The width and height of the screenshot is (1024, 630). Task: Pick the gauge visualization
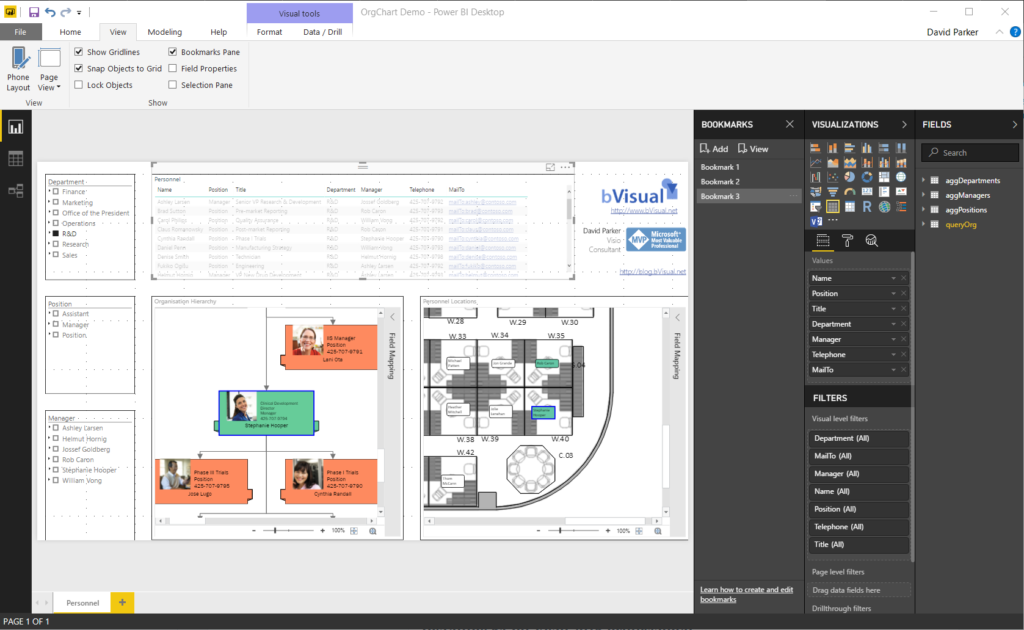pos(849,191)
